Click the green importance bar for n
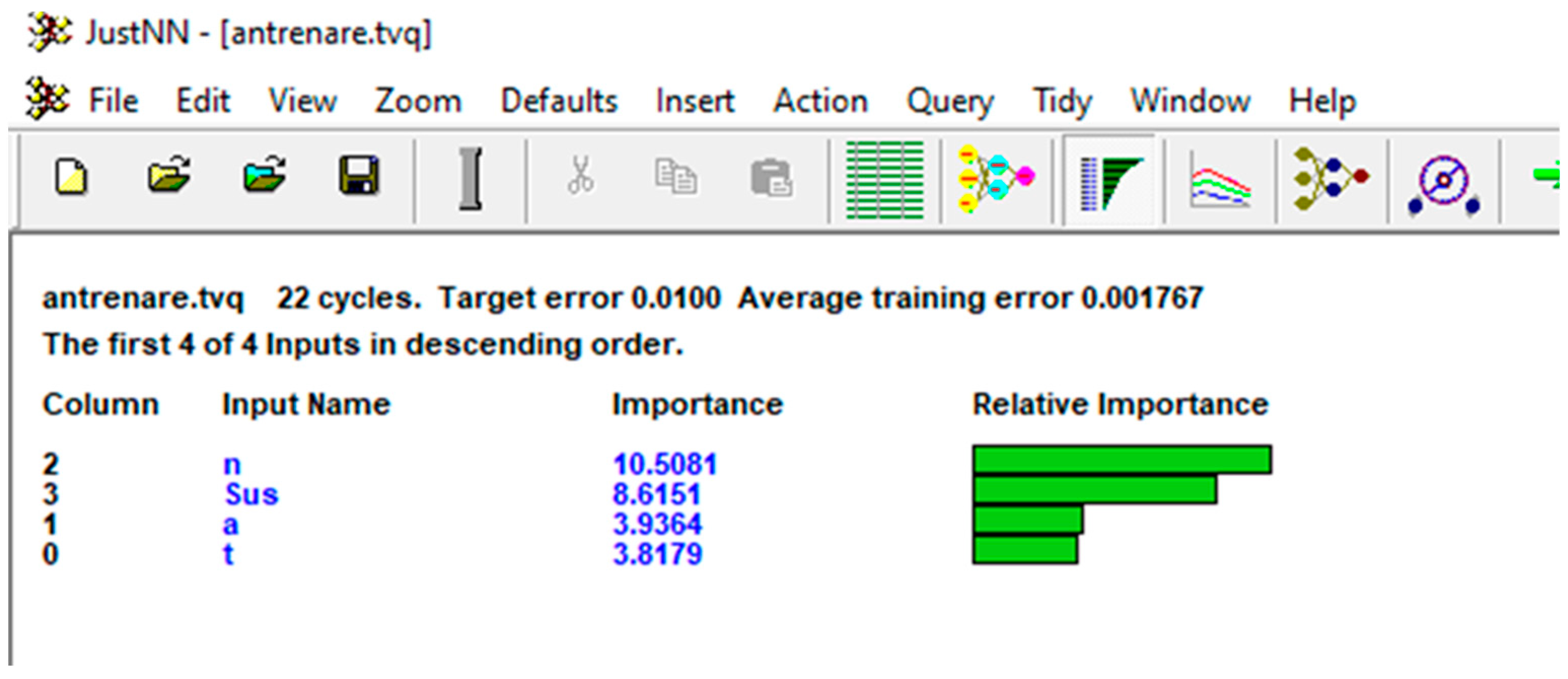The image size is (1568, 679). pyautogui.click(x=1121, y=460)
